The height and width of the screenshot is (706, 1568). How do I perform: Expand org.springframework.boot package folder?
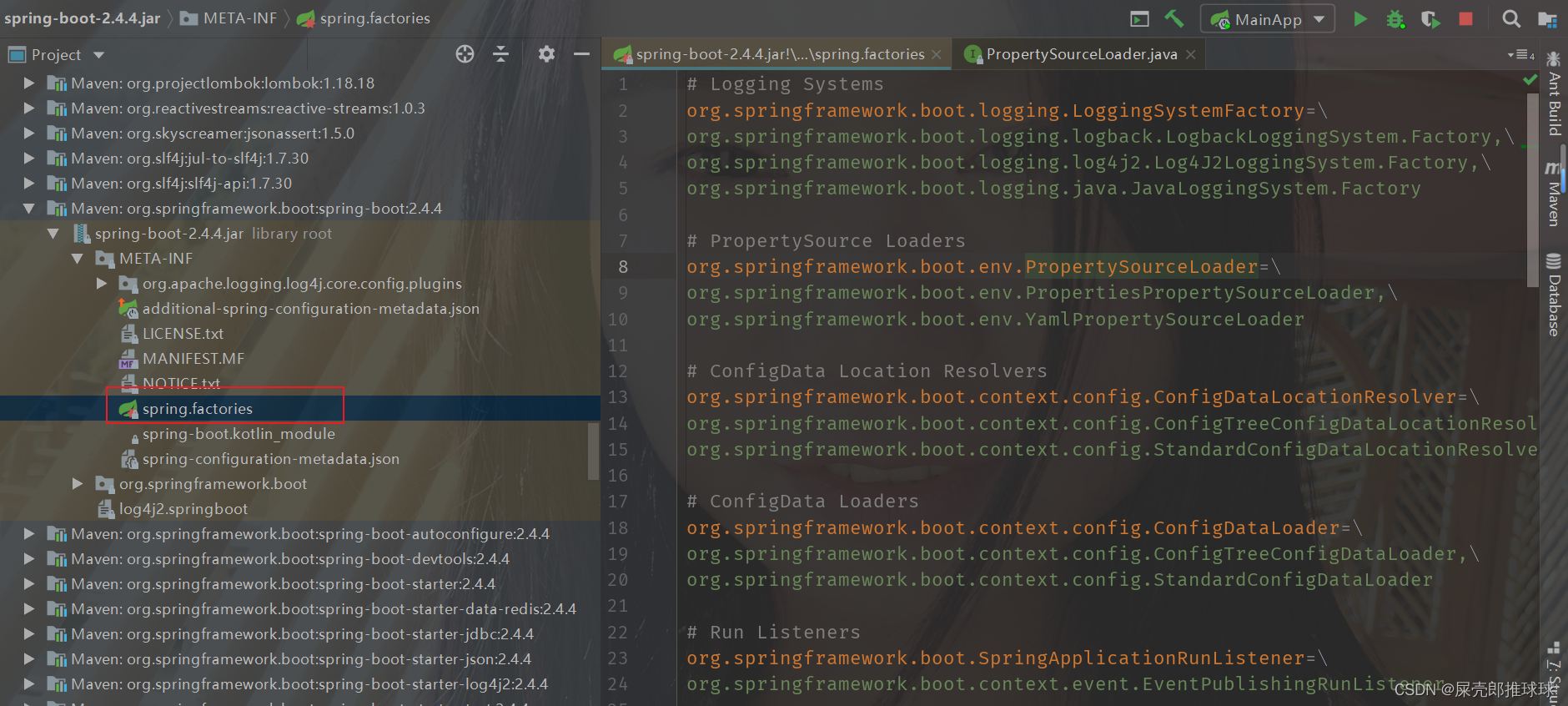(78, 484)
